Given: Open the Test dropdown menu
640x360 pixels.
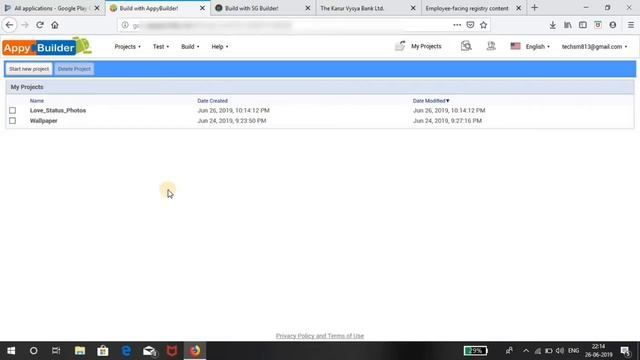Looking at the screenshot, I should [161, 47].
